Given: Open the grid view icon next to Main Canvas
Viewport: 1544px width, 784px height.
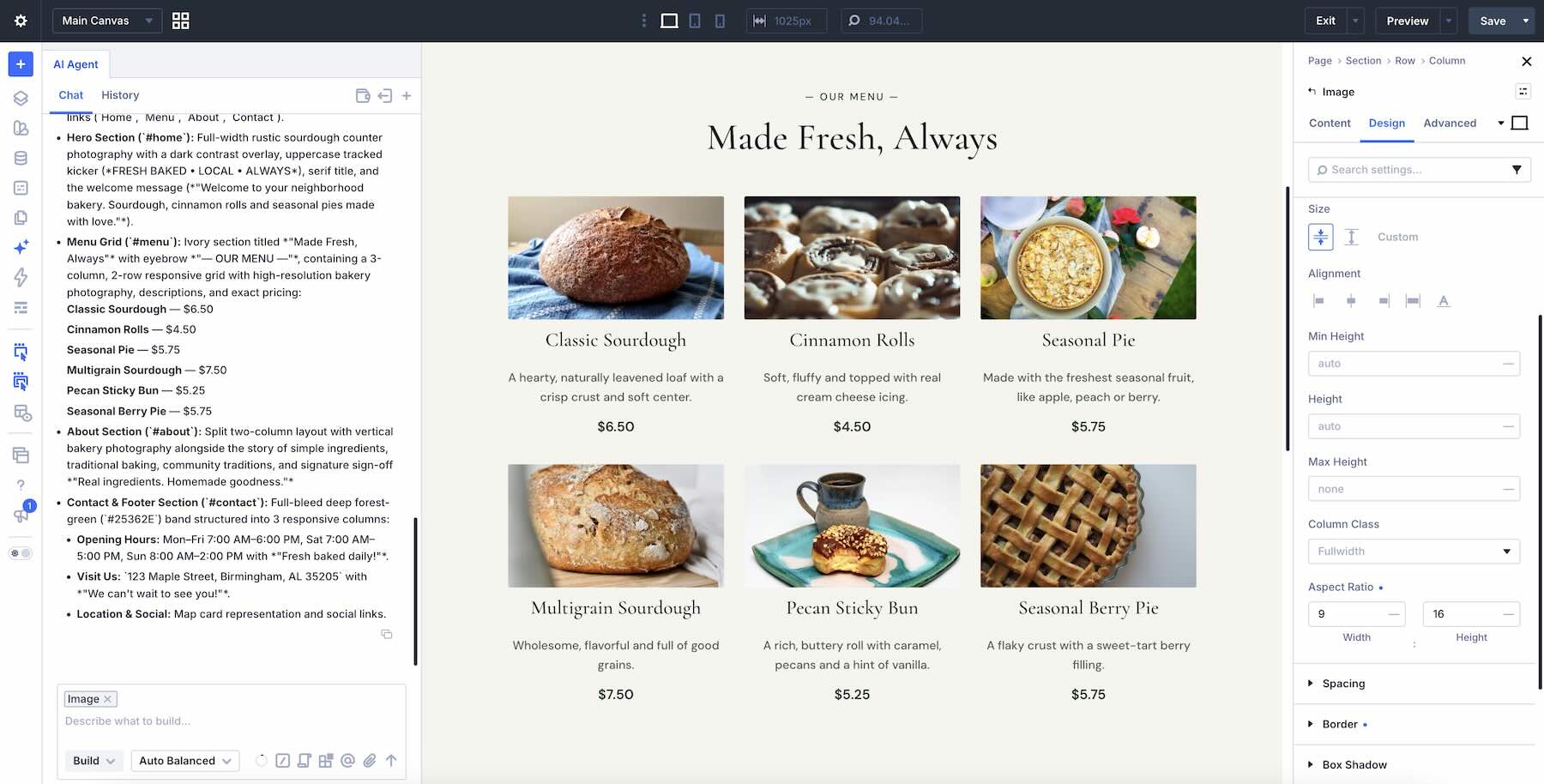Looking at the screenshot, I should [181, 21].
